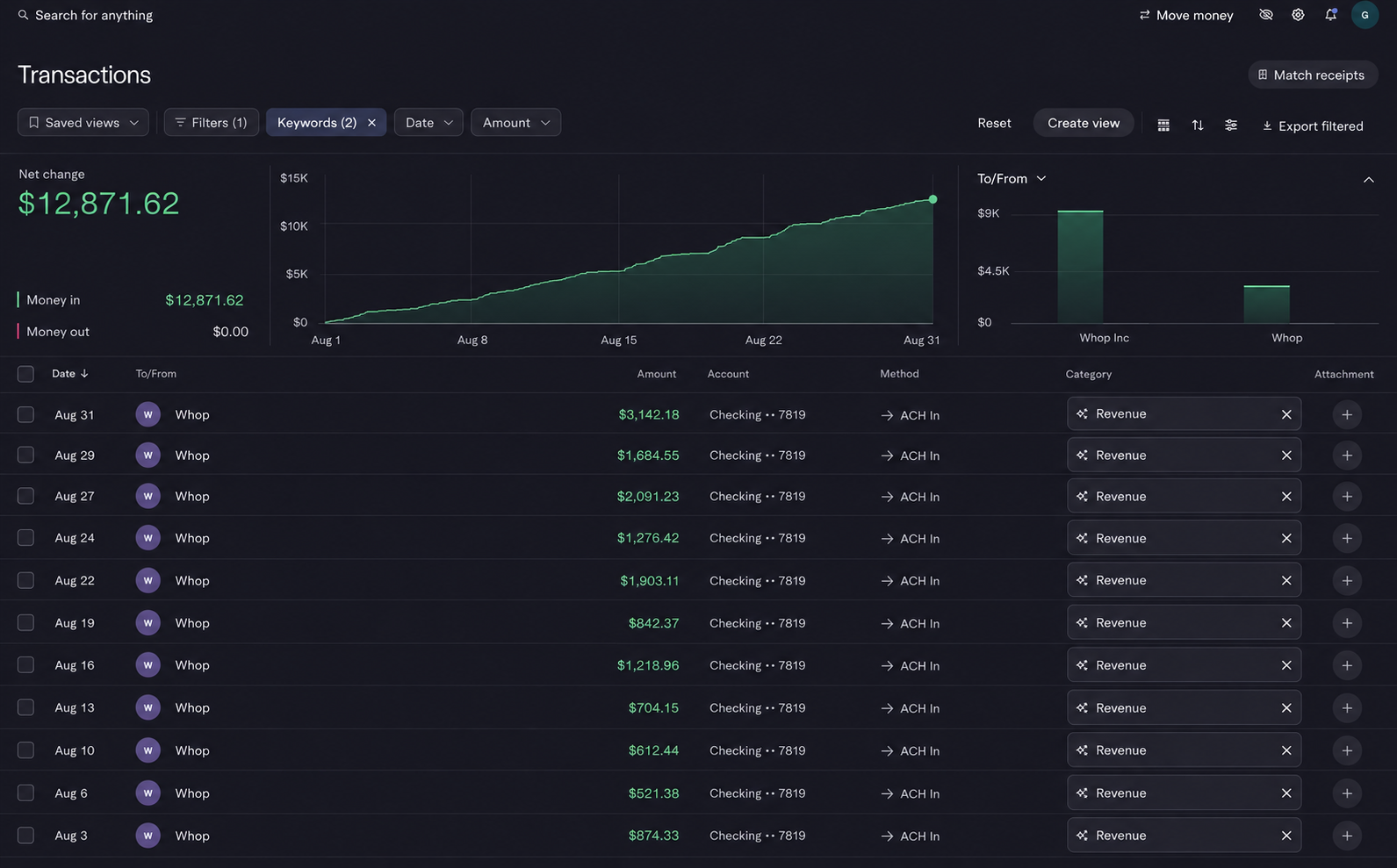
Task: Toggle hide balances eye icon
Action: (x=1265, y=15)
